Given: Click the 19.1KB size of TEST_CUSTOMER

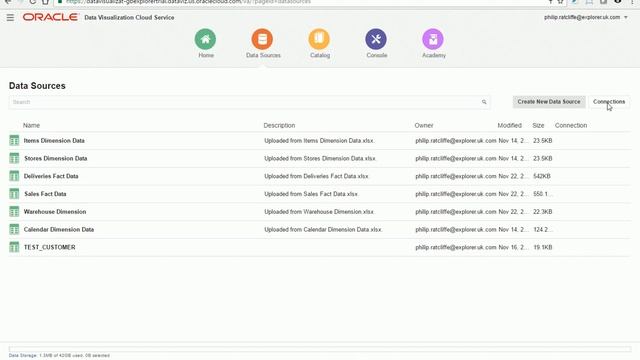Looking at the screenshot, I should (542, 247).
